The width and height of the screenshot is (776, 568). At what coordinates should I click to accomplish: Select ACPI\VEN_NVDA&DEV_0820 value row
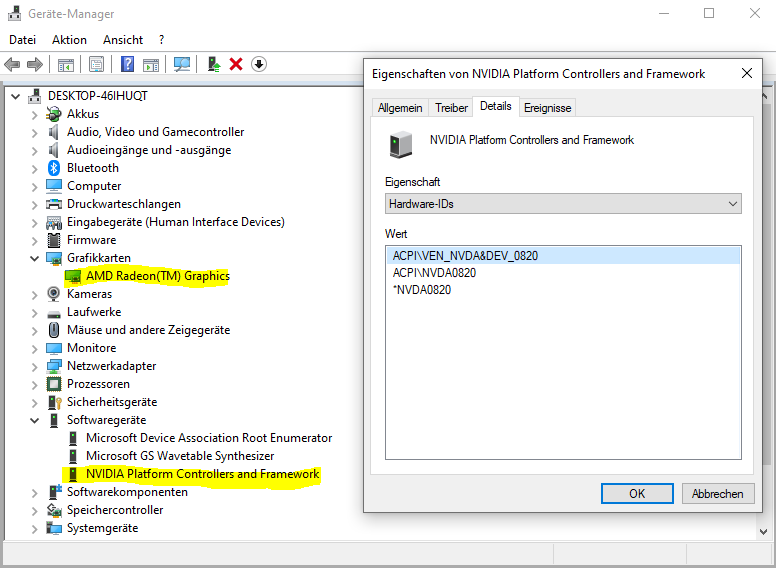click(x=563, y=256)
